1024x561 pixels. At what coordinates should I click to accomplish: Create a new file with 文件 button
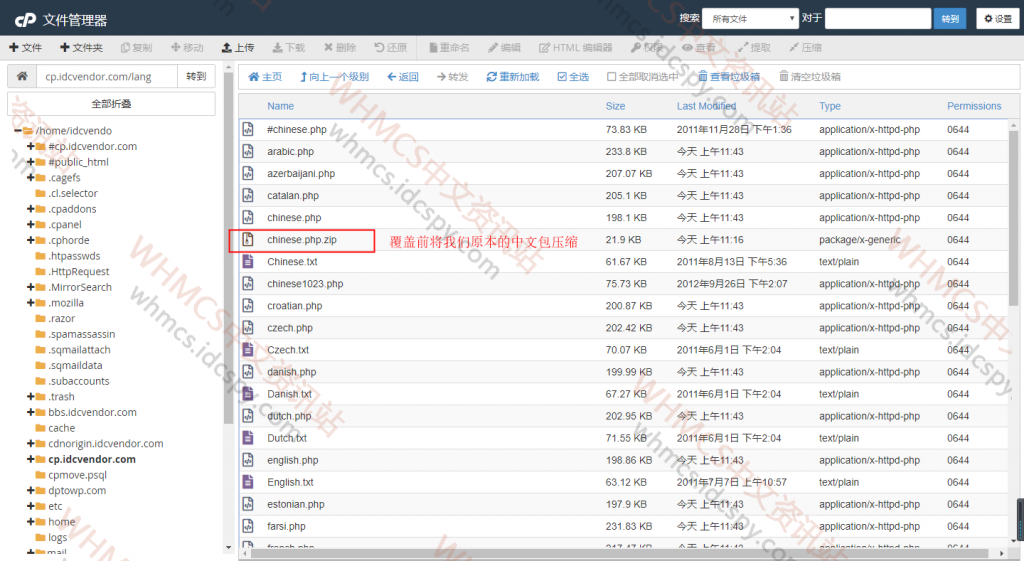(x=25, y=48)
